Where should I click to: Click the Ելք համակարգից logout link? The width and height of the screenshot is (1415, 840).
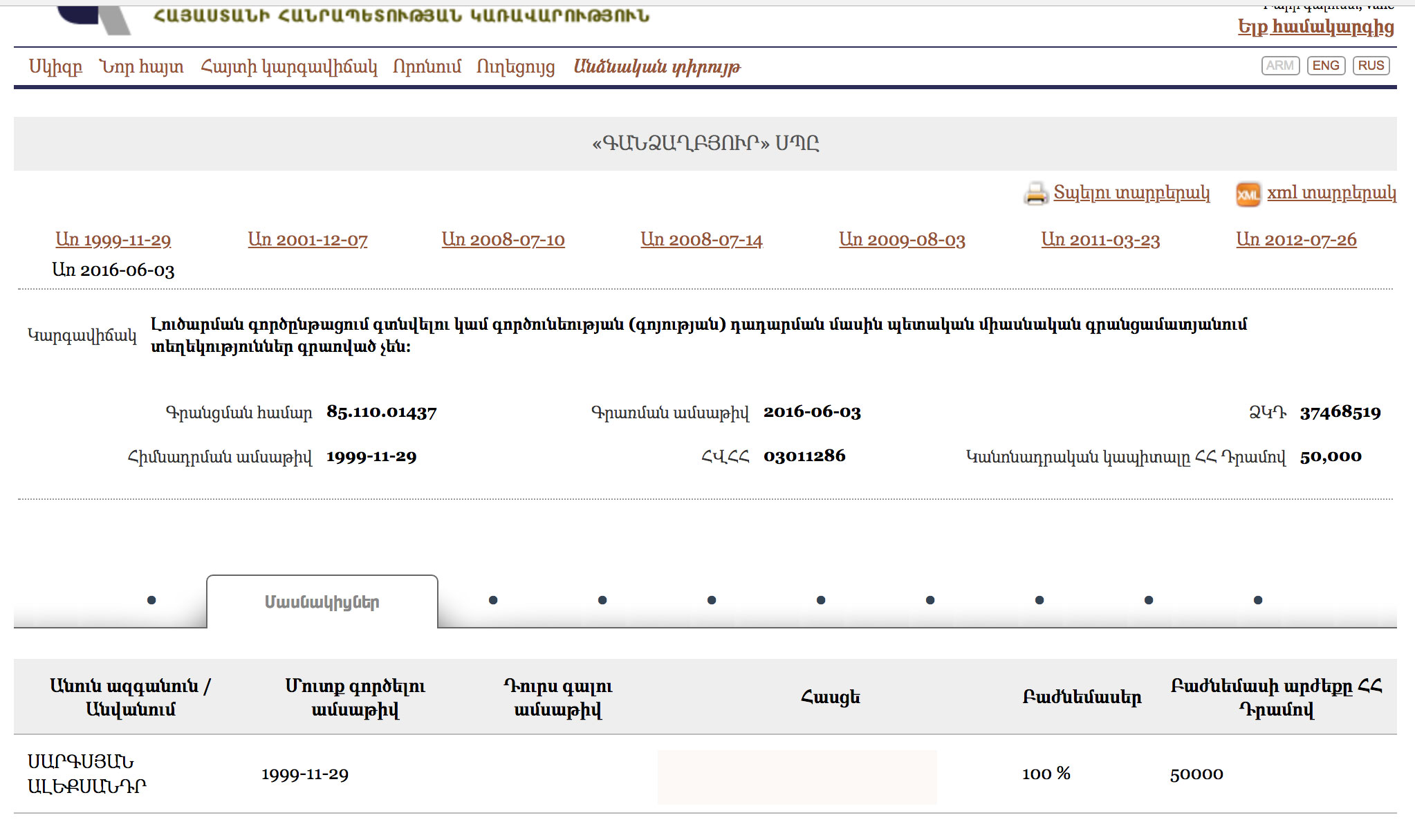pos(1315,27)
